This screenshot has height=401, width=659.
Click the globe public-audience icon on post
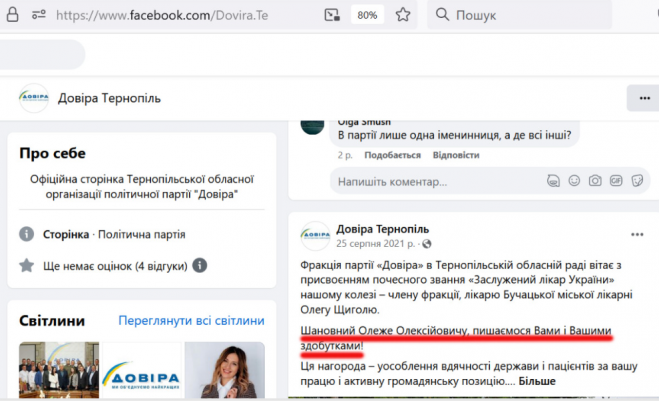tap(427, 244)
